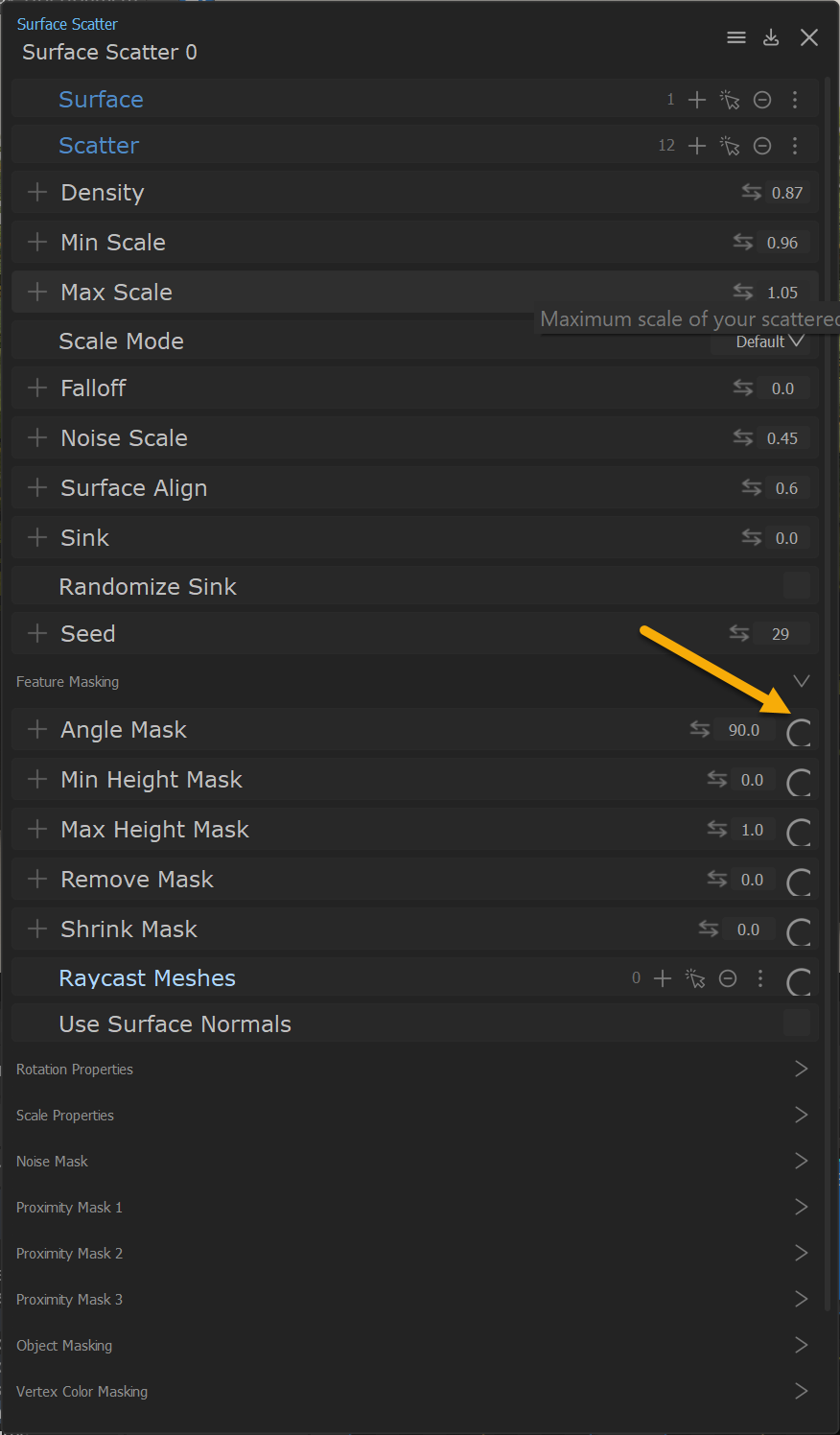The height and width of the screenshot is (1435, 840).
Task: Expand the Rotation Properties section
Action: [802, 1069]
